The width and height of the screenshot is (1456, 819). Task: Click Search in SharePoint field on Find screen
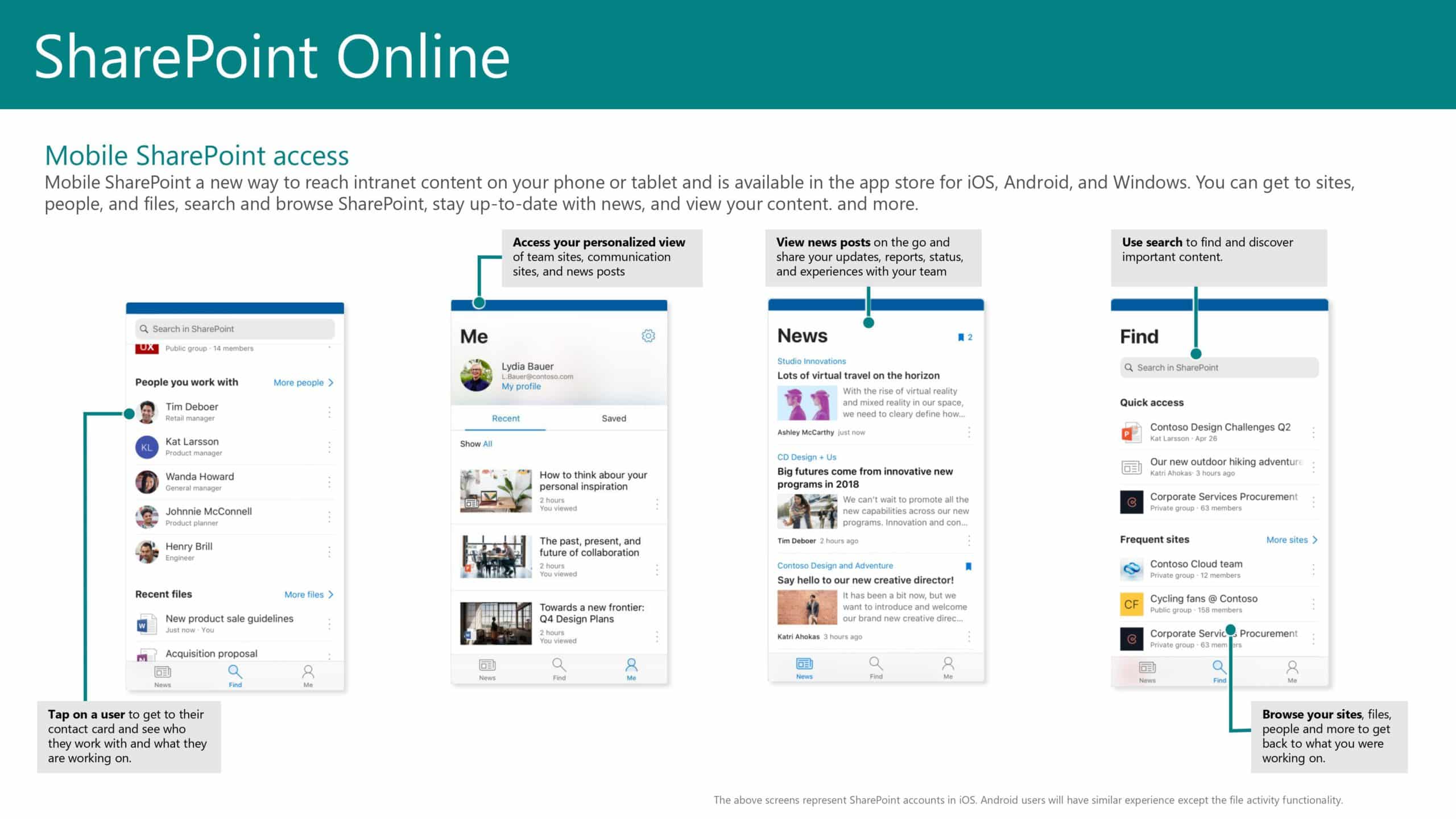click(1219, 367)
